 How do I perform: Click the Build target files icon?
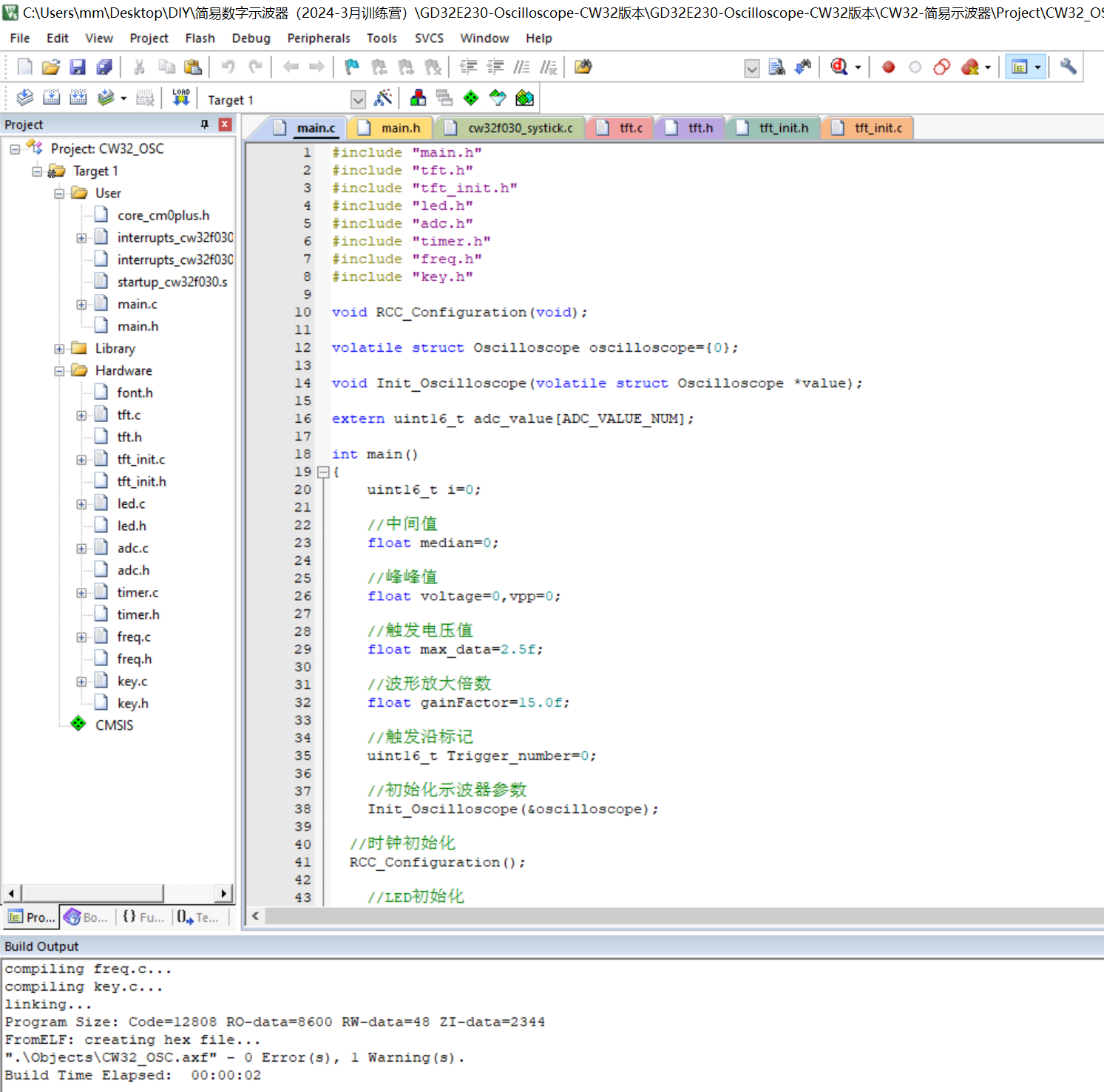tap(51, 98)
